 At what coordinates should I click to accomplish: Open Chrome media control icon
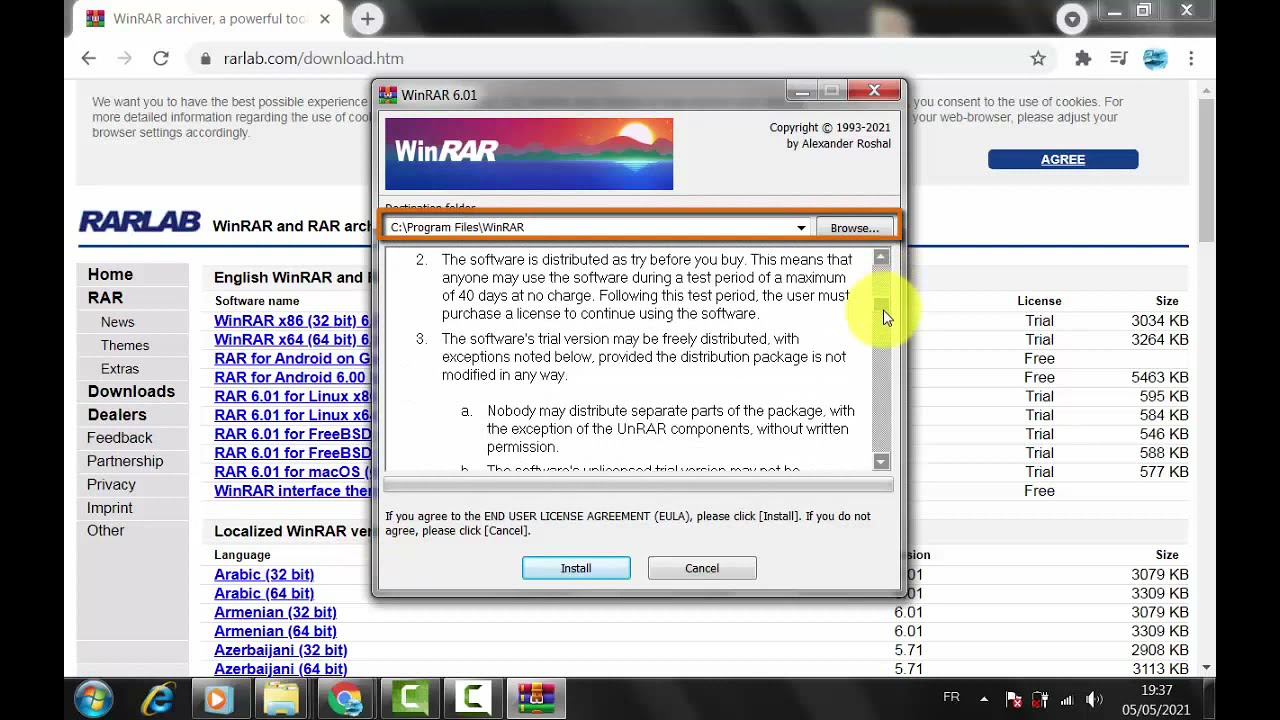1119,59
